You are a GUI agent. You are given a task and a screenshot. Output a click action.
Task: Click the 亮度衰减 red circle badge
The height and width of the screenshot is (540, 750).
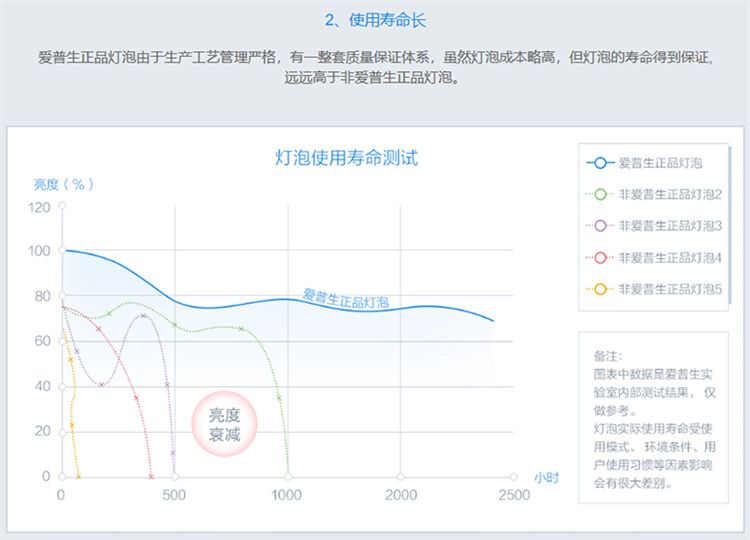(224, 424)
